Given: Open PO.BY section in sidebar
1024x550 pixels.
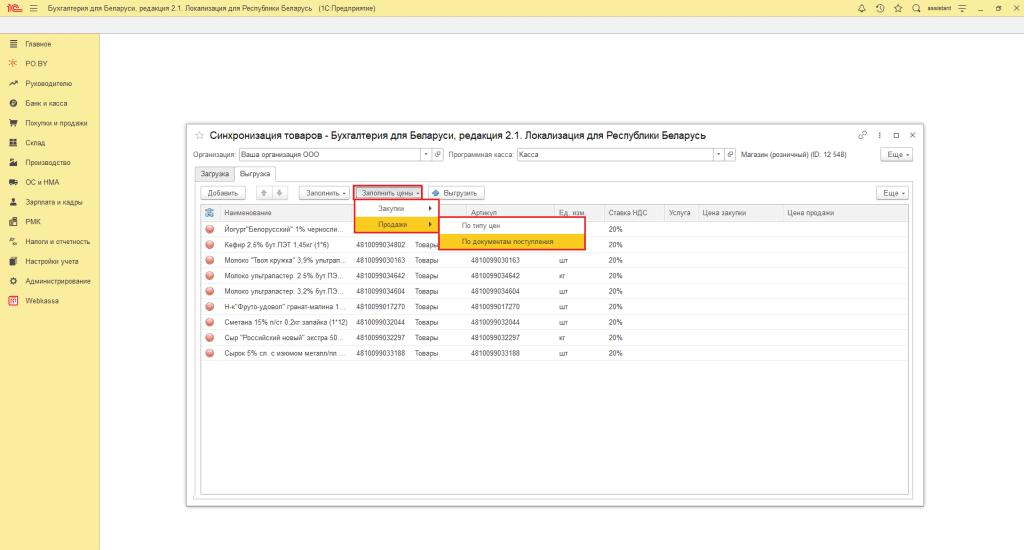Looking at the screenshot, I should point(37,63).
